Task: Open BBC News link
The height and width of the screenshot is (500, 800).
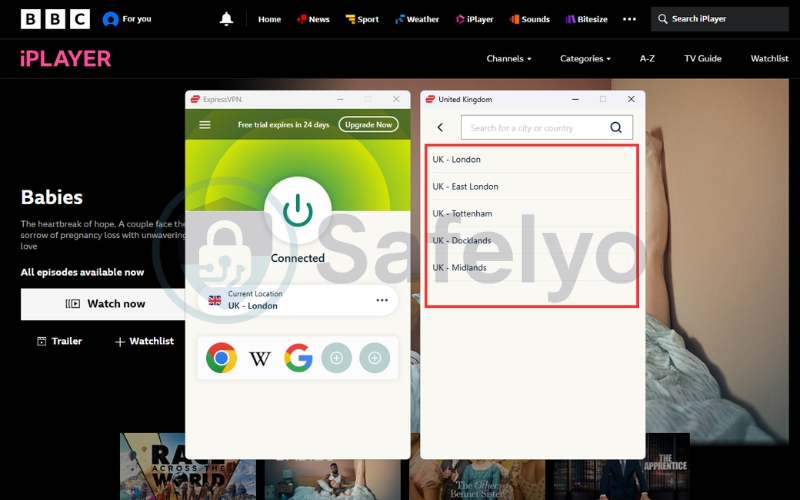Action: [313, 19]
